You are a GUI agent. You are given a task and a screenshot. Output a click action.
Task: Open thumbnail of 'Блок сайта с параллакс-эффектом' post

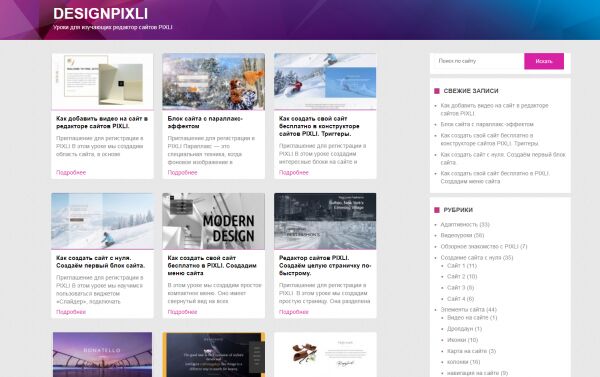tap(214, 82)
